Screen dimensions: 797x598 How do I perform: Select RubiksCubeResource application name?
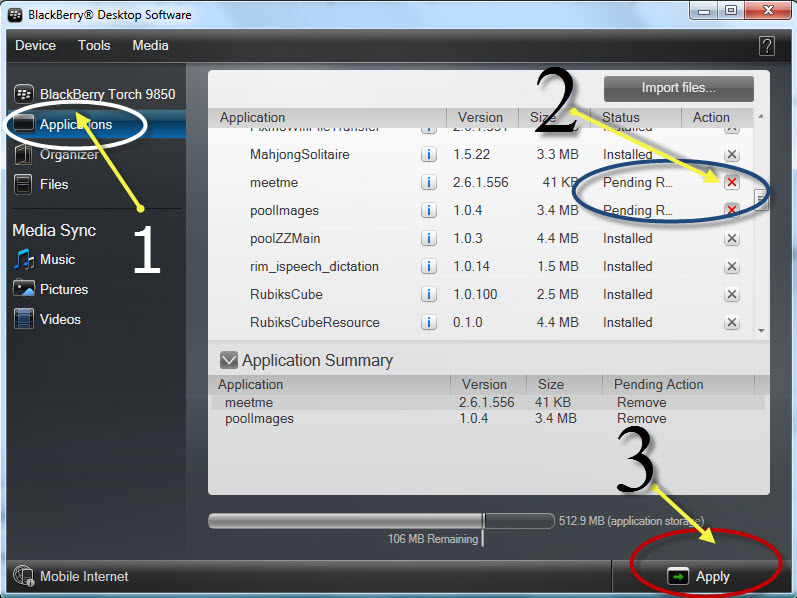(315, 322)
